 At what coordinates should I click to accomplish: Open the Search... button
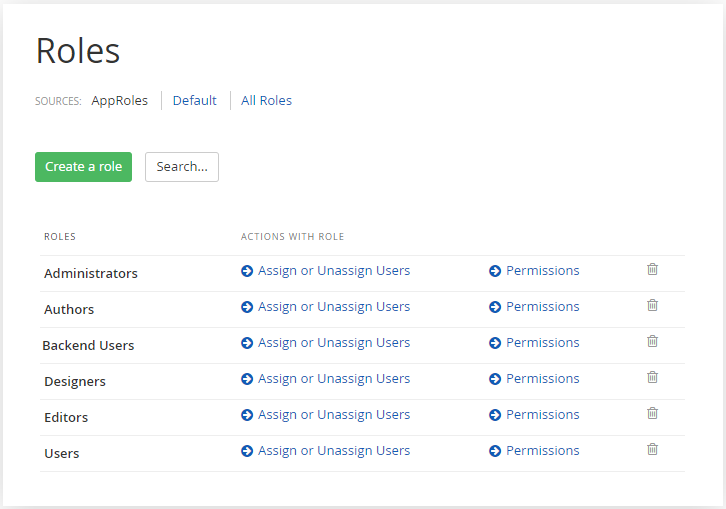coord(181,167)
